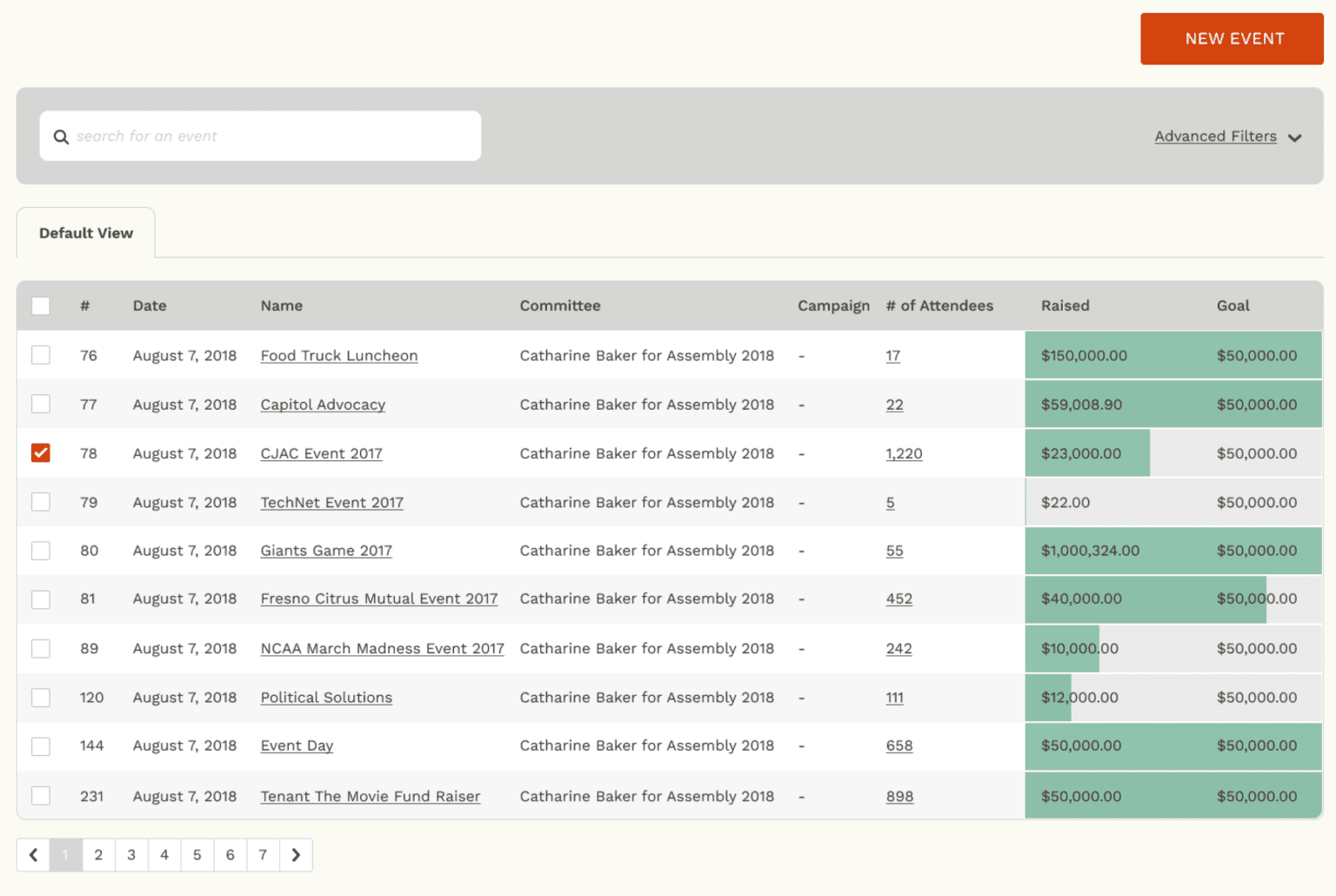Open Giants Game 2017 link
Screen dimensions: 1336x896
point(326,551)
